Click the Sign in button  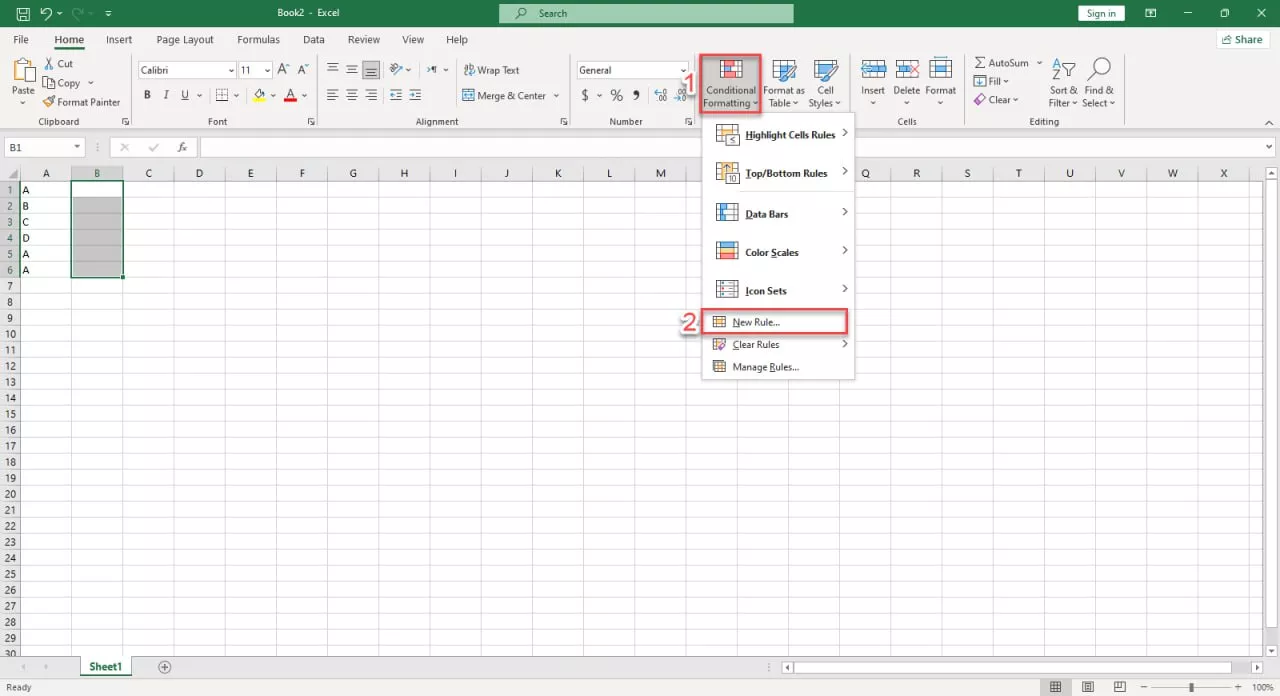point(1101,13)
